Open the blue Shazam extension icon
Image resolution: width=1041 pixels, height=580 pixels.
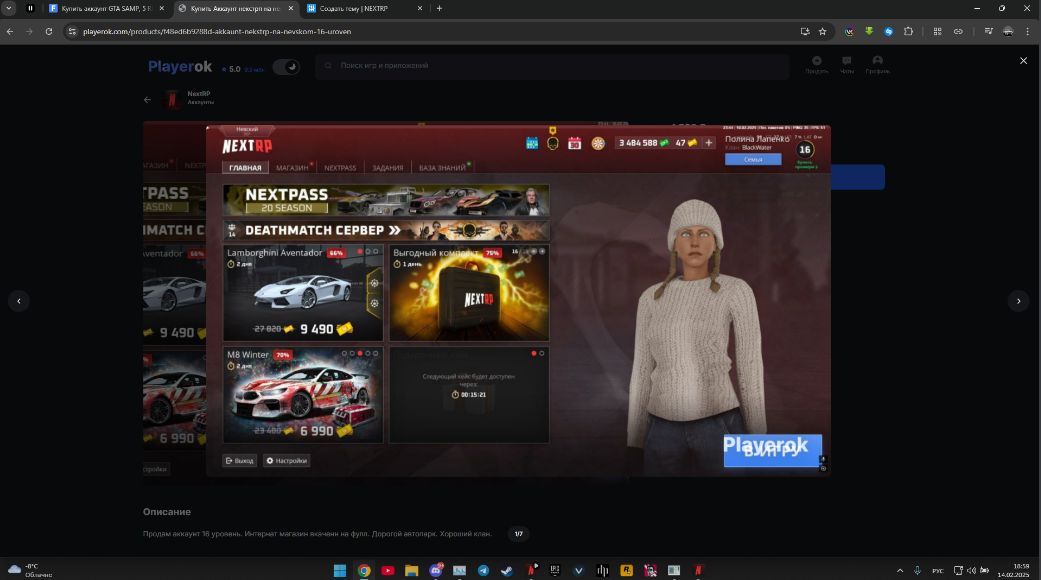(888, 31)
